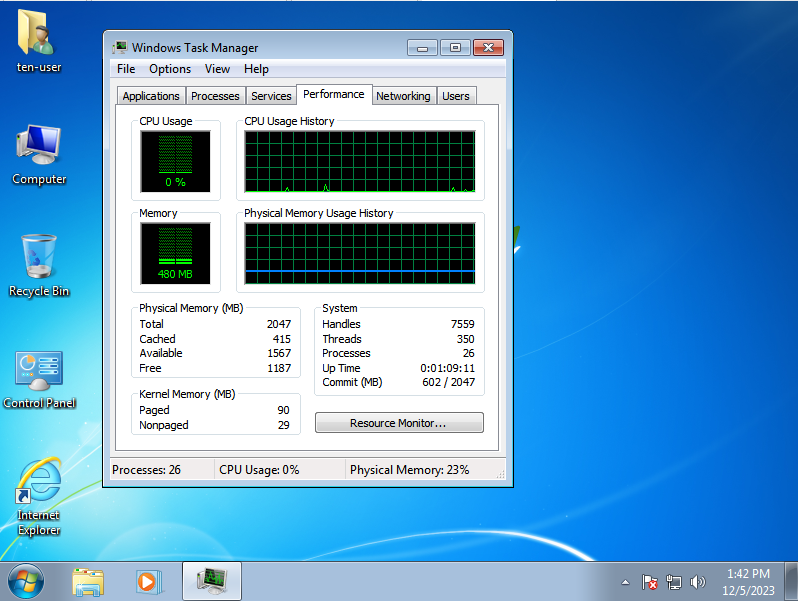Switch to the Processes tab
The image size is (798, 601).
pyautogui.click(x=215, y=96)
